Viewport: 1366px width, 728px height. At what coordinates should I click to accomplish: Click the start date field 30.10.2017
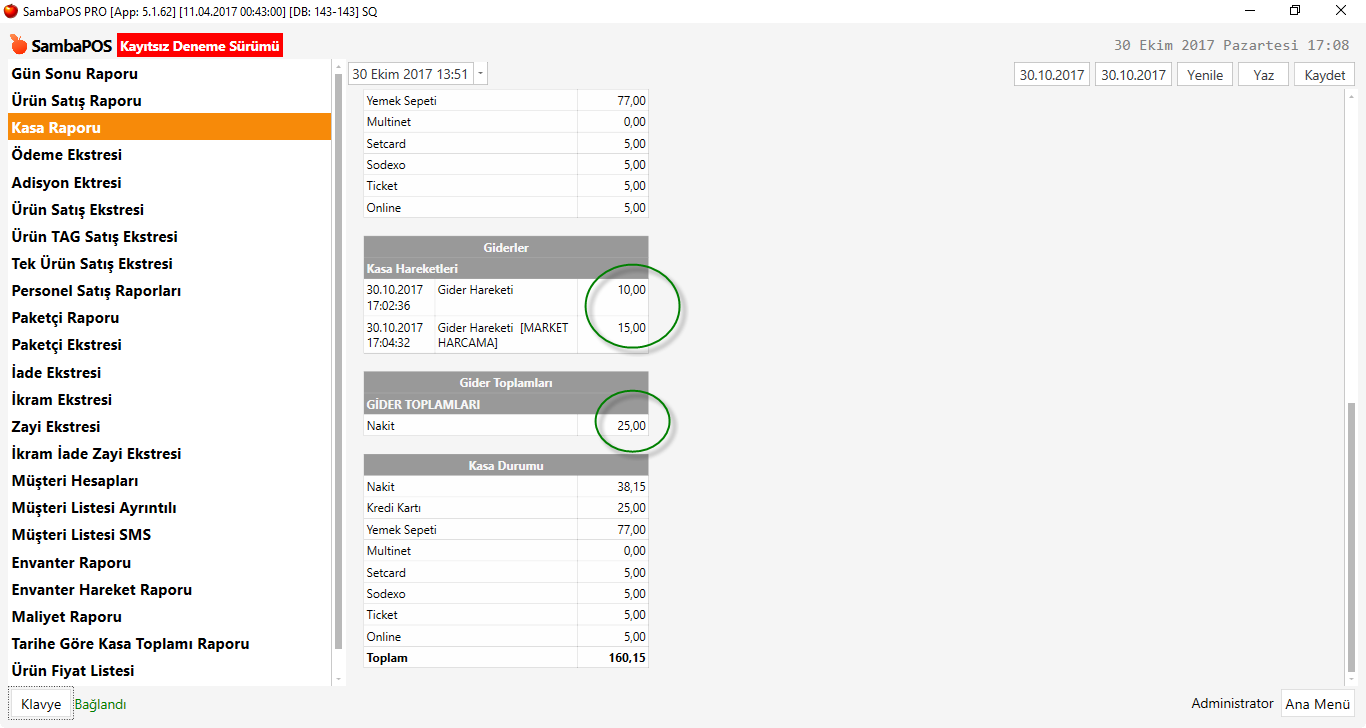1052,75
